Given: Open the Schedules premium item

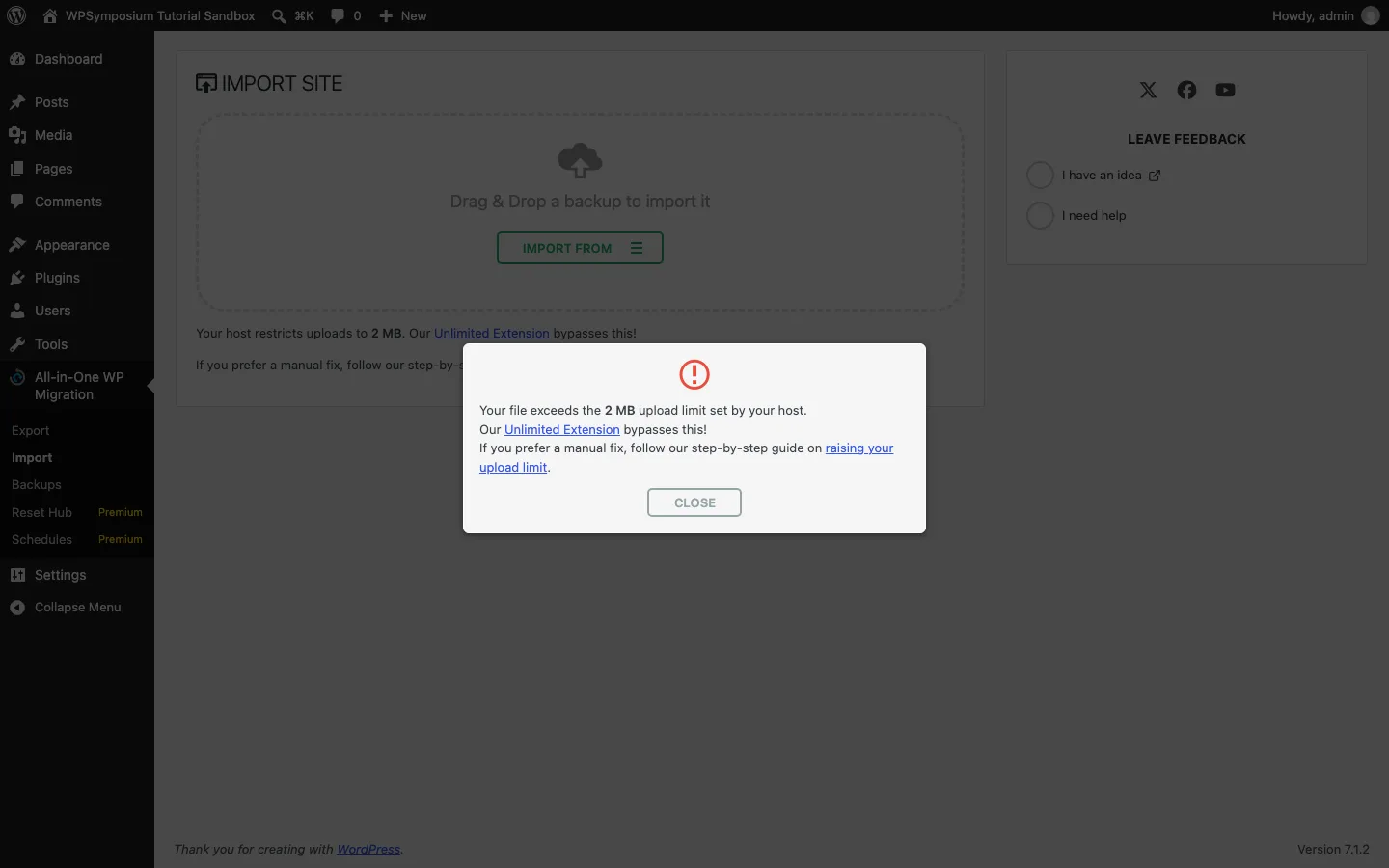Looking at the screenshot, I should click(41, 540).
